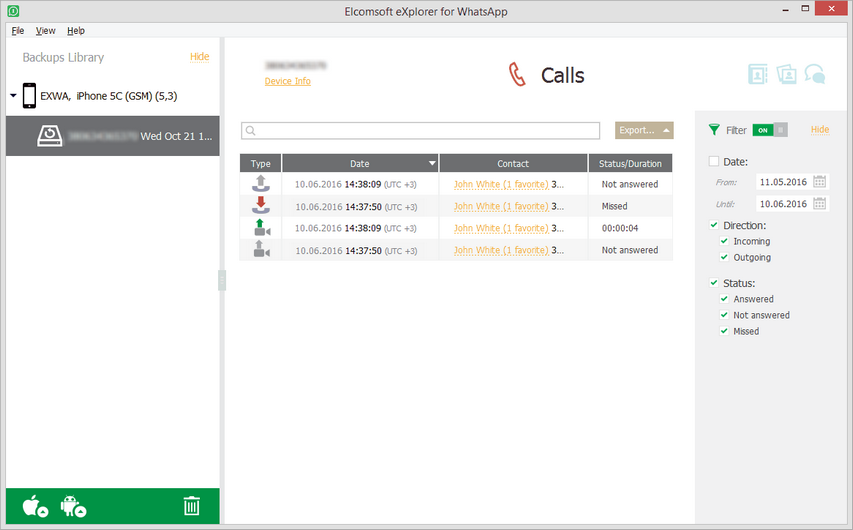
Task: Click outgoing video call icon with 00:00:04
Action: tap(262, 227)
